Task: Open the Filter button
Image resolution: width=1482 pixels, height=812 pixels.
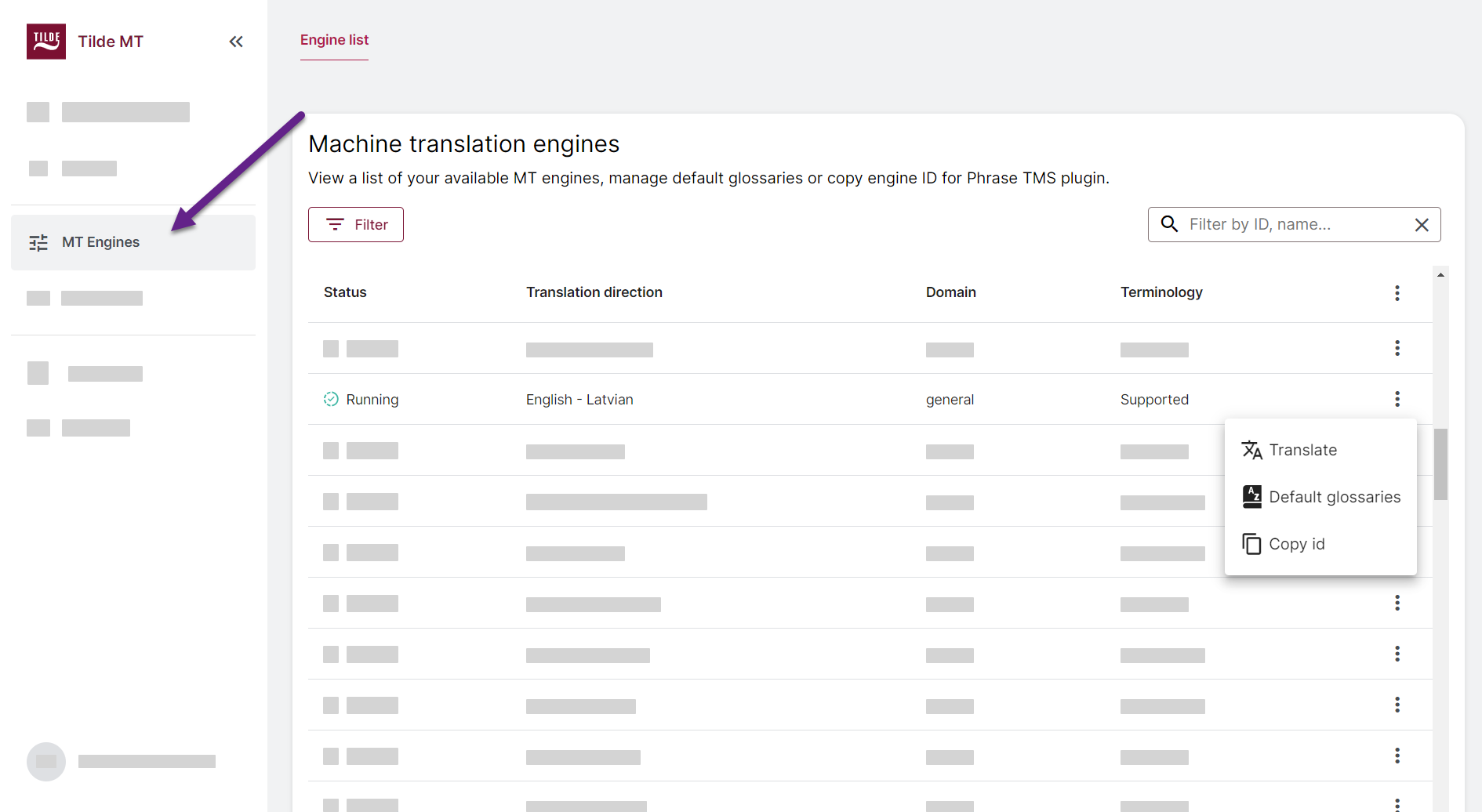Action: 356,225
